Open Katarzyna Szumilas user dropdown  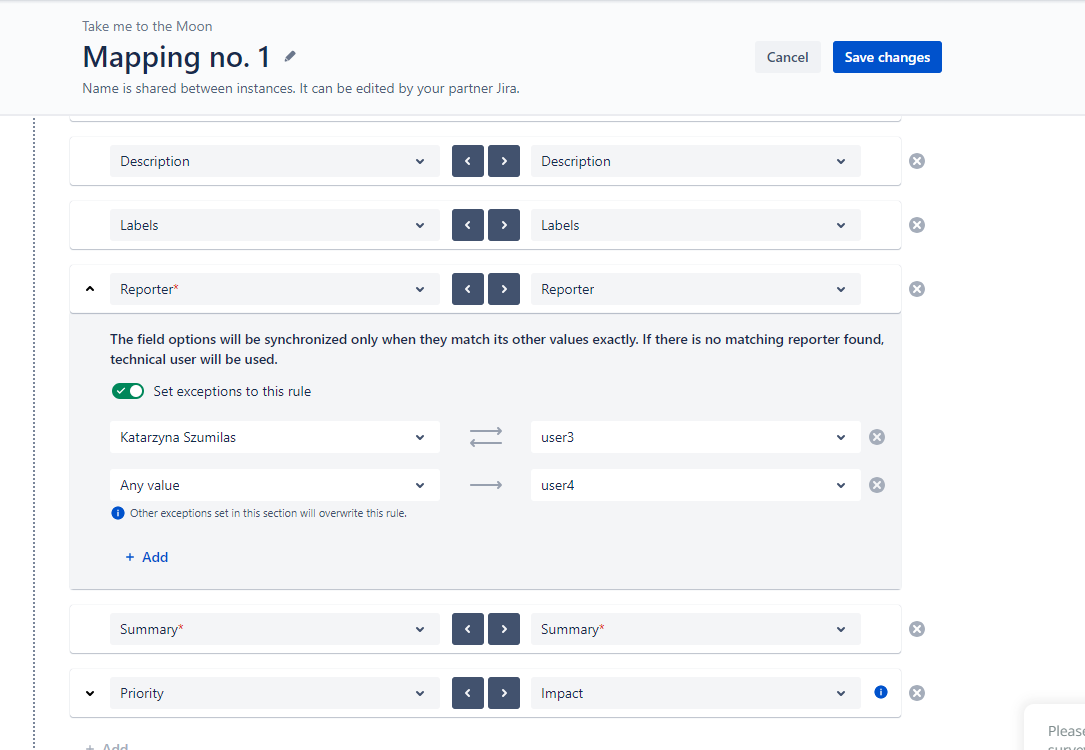coord(275,437)
